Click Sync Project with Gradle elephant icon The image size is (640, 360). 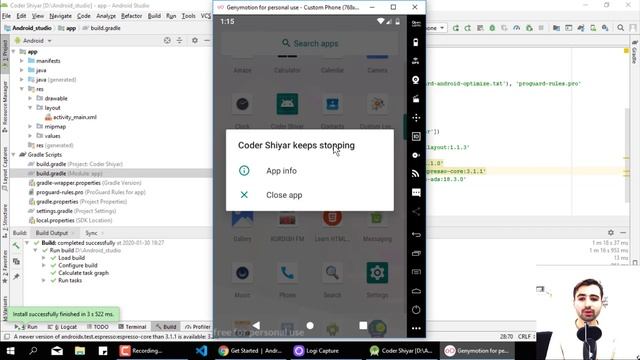[581, 28]
